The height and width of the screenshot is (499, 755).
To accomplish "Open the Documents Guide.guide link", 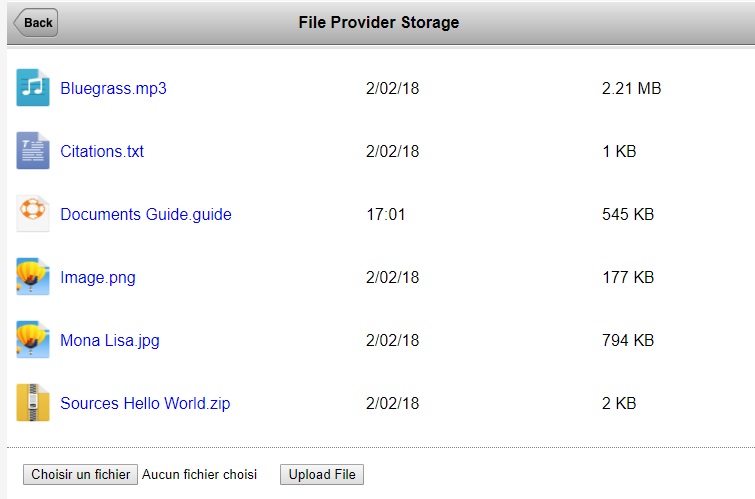I will (146, 214).
